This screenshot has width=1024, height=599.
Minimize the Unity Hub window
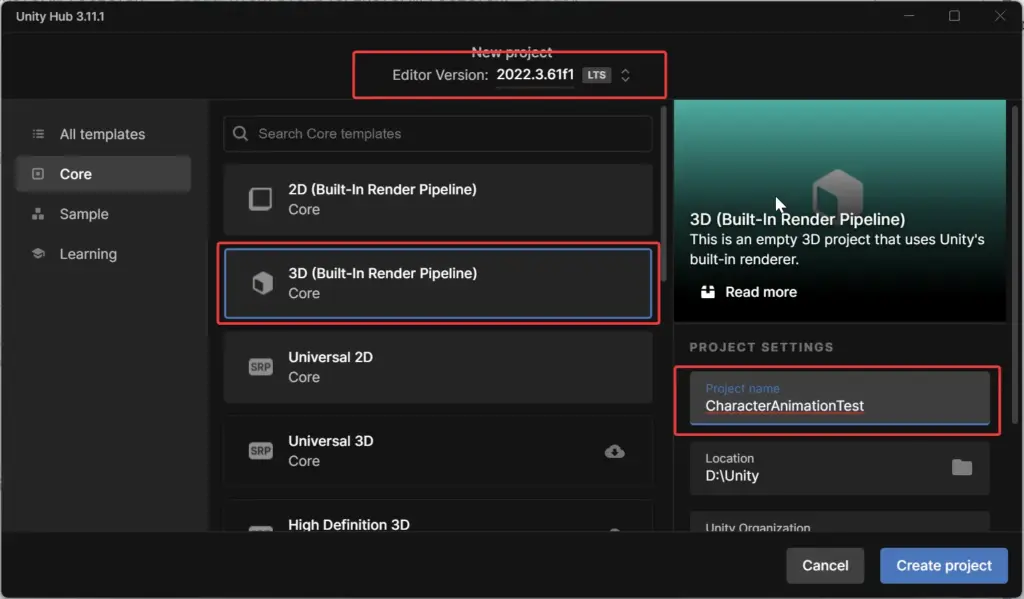(909, 16)
